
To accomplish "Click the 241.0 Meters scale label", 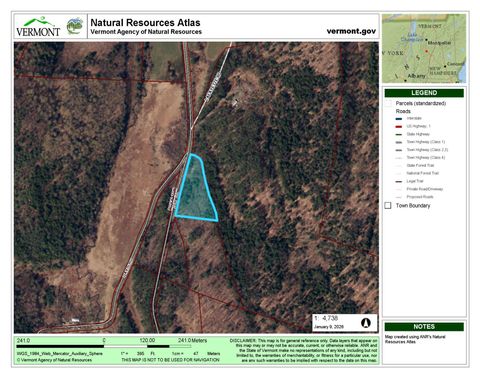I will [193, 340].
